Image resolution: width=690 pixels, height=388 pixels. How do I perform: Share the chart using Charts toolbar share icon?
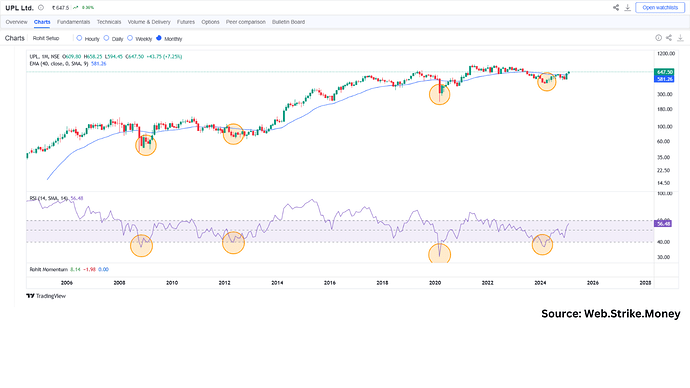pos(669,38)
